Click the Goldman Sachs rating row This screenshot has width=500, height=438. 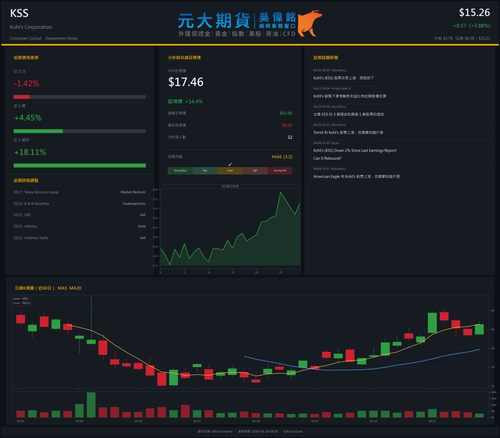click(80, 238)
